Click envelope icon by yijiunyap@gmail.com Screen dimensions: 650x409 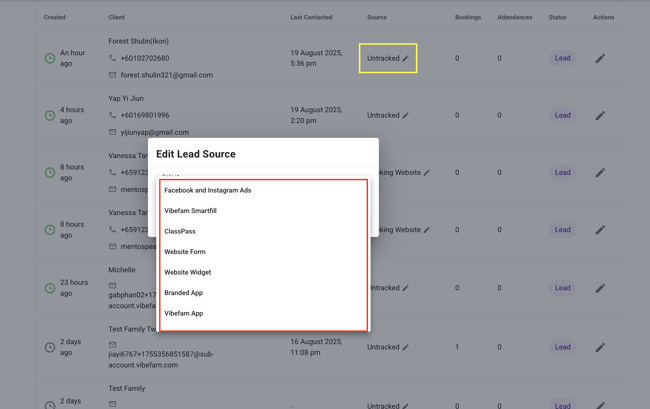click(112, 132)
